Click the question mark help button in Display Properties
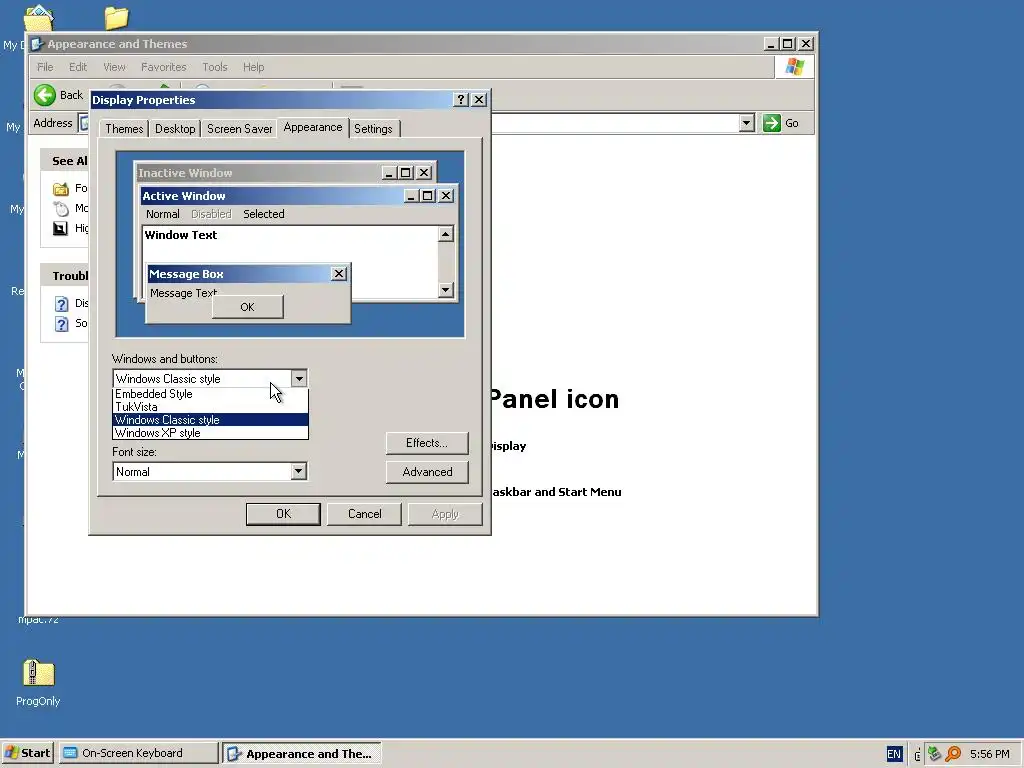 [460, 99]
